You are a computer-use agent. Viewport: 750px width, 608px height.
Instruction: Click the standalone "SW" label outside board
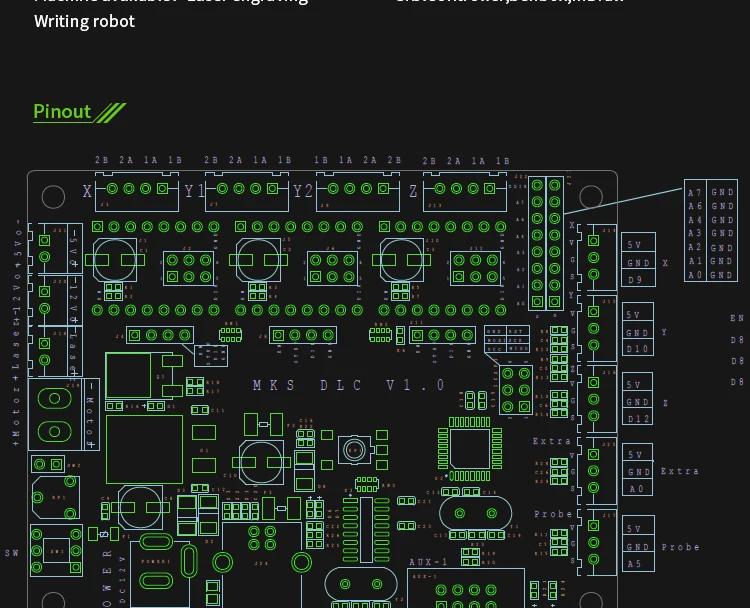12,553
